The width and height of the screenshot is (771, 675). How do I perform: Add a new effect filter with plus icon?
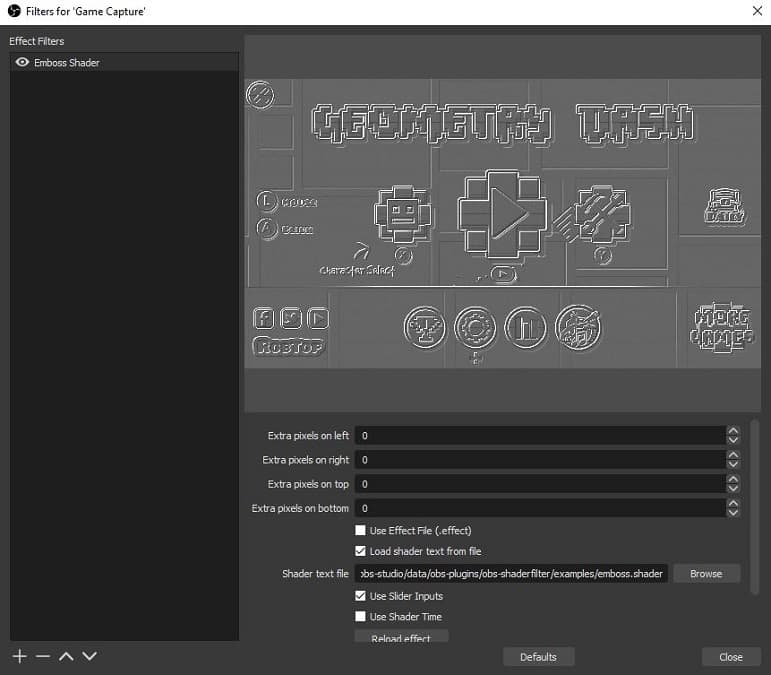point(20,656)
